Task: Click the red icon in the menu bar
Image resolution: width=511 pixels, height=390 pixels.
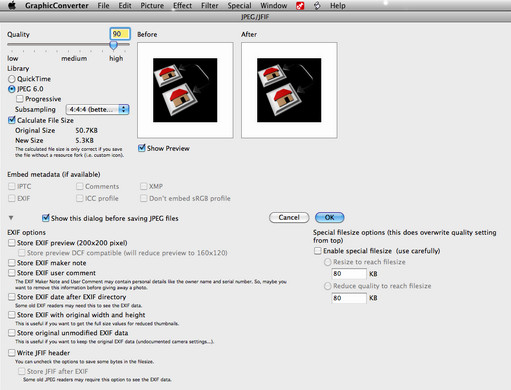Action: click(x=300, y=6)
